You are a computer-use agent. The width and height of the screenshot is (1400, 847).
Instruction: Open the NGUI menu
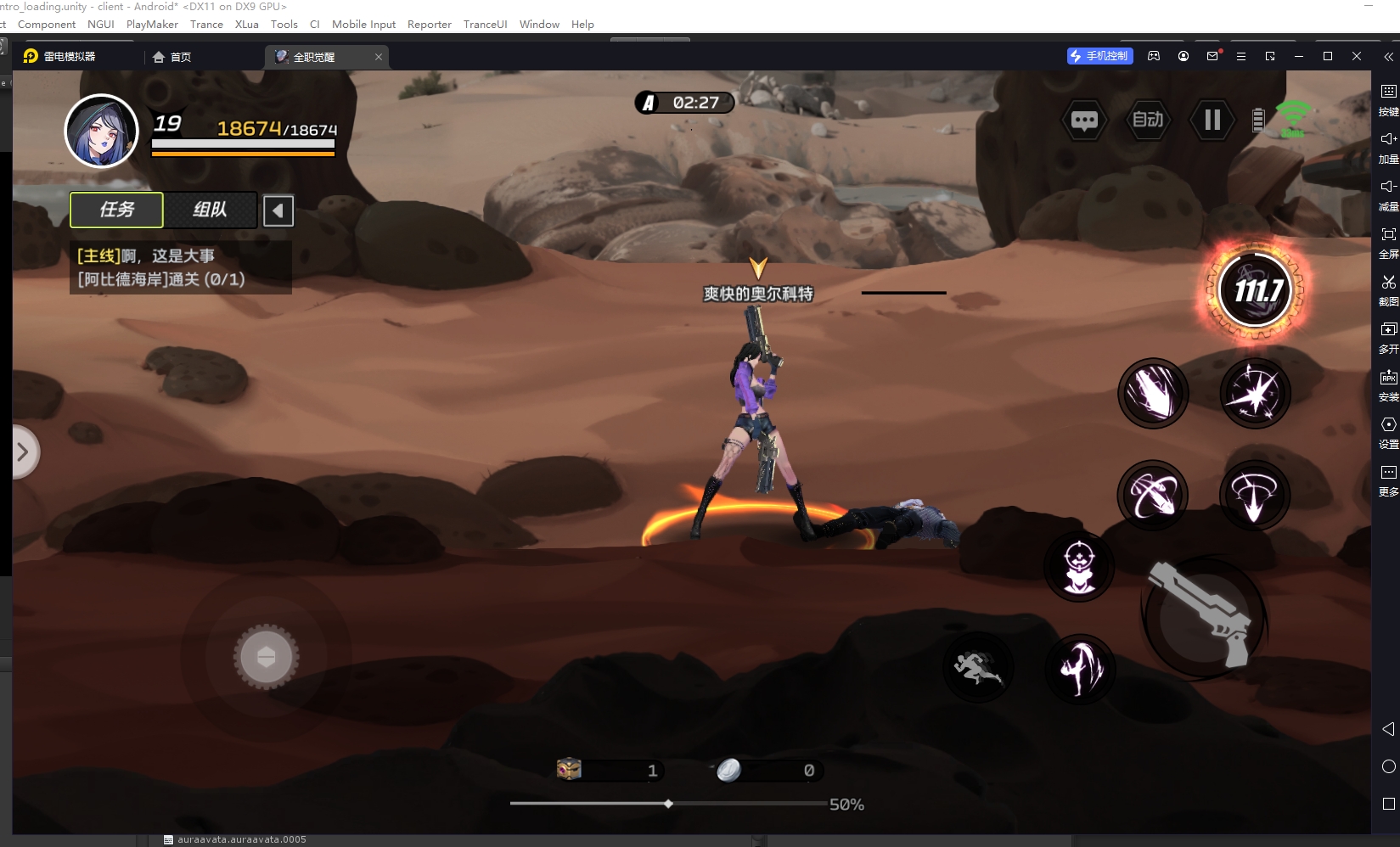point(101,24)
